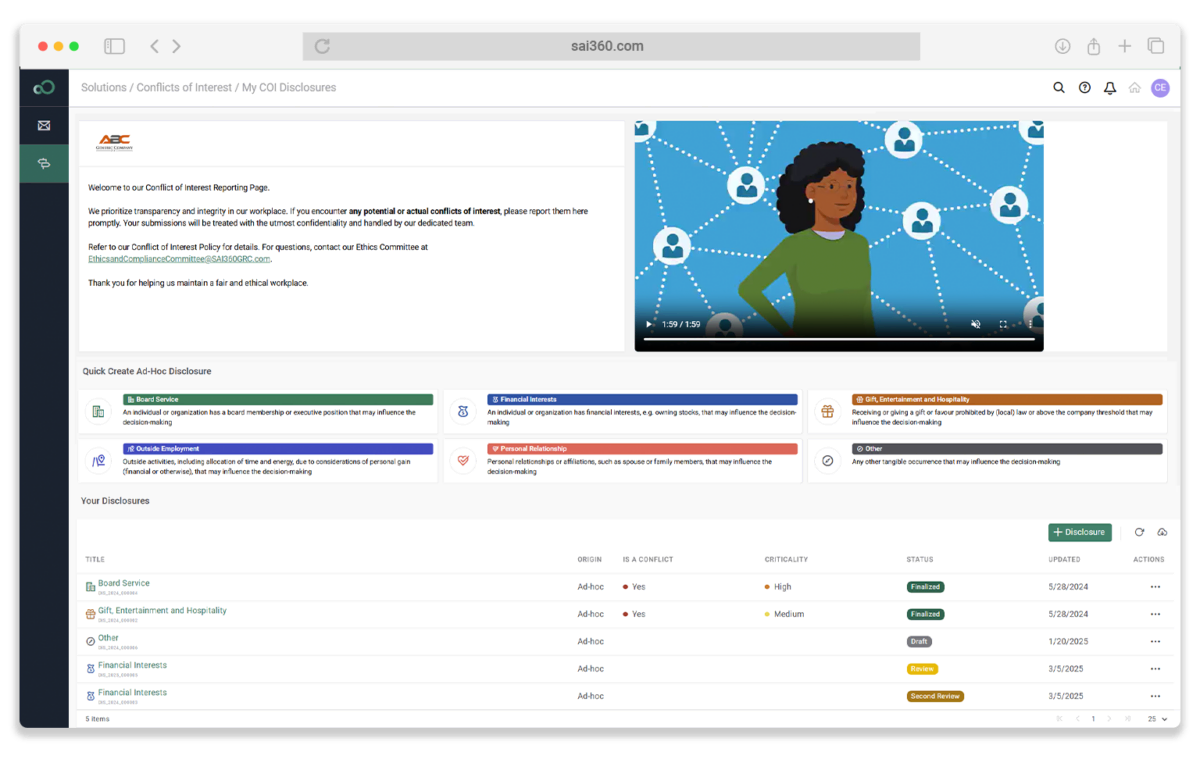This screenshot has width=1200, height=770.
Task: Create a new disclosure with the Disclosure button
Action: 1079,532
